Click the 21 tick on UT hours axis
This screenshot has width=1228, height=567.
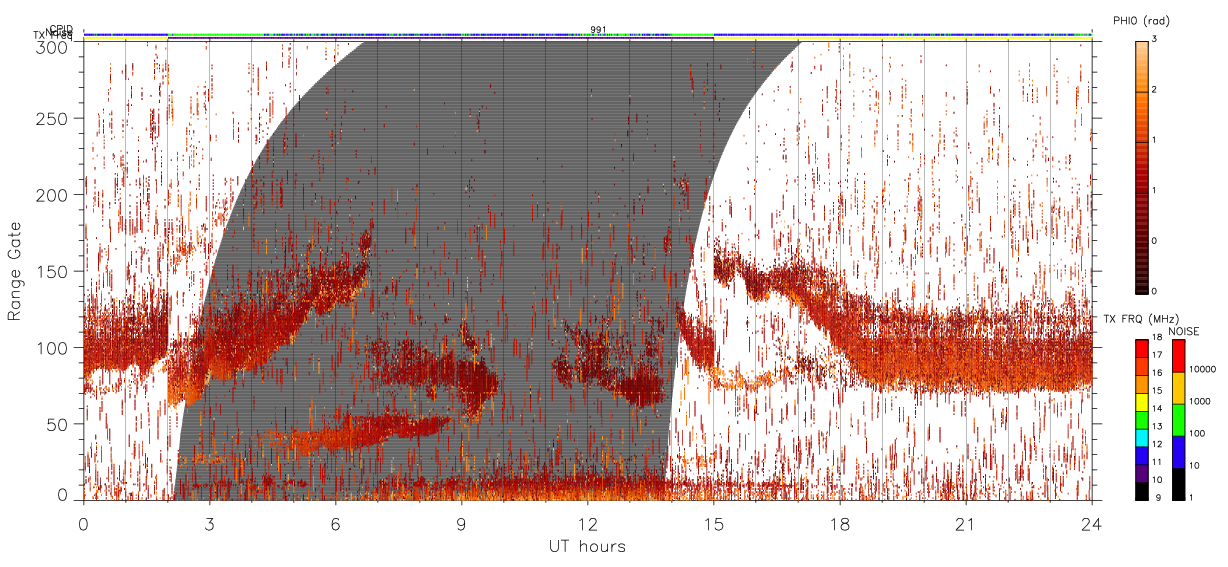pyautogui.click(x=966, y=523)
